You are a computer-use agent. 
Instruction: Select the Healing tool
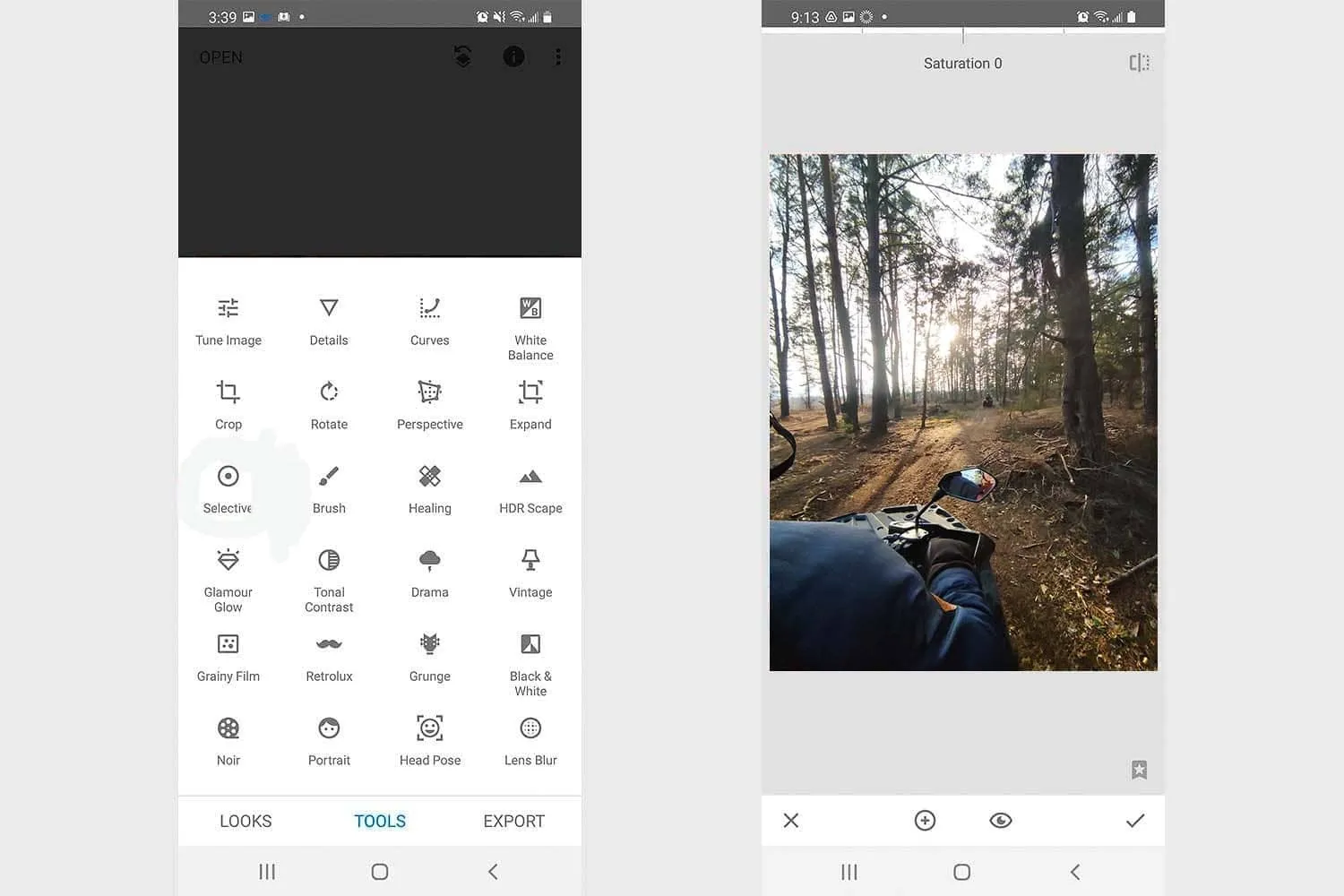(x=429, y=488)
